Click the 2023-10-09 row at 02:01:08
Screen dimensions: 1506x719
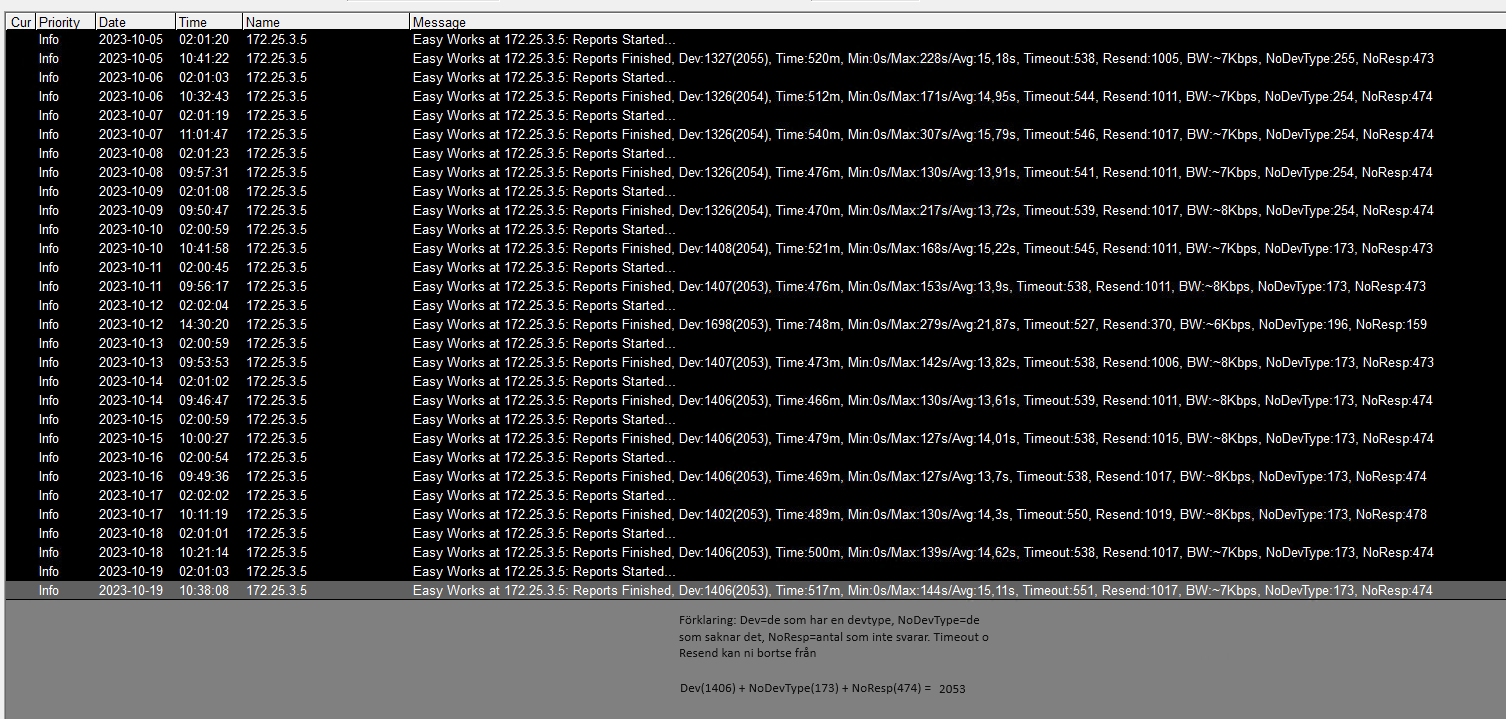[755, 192]
